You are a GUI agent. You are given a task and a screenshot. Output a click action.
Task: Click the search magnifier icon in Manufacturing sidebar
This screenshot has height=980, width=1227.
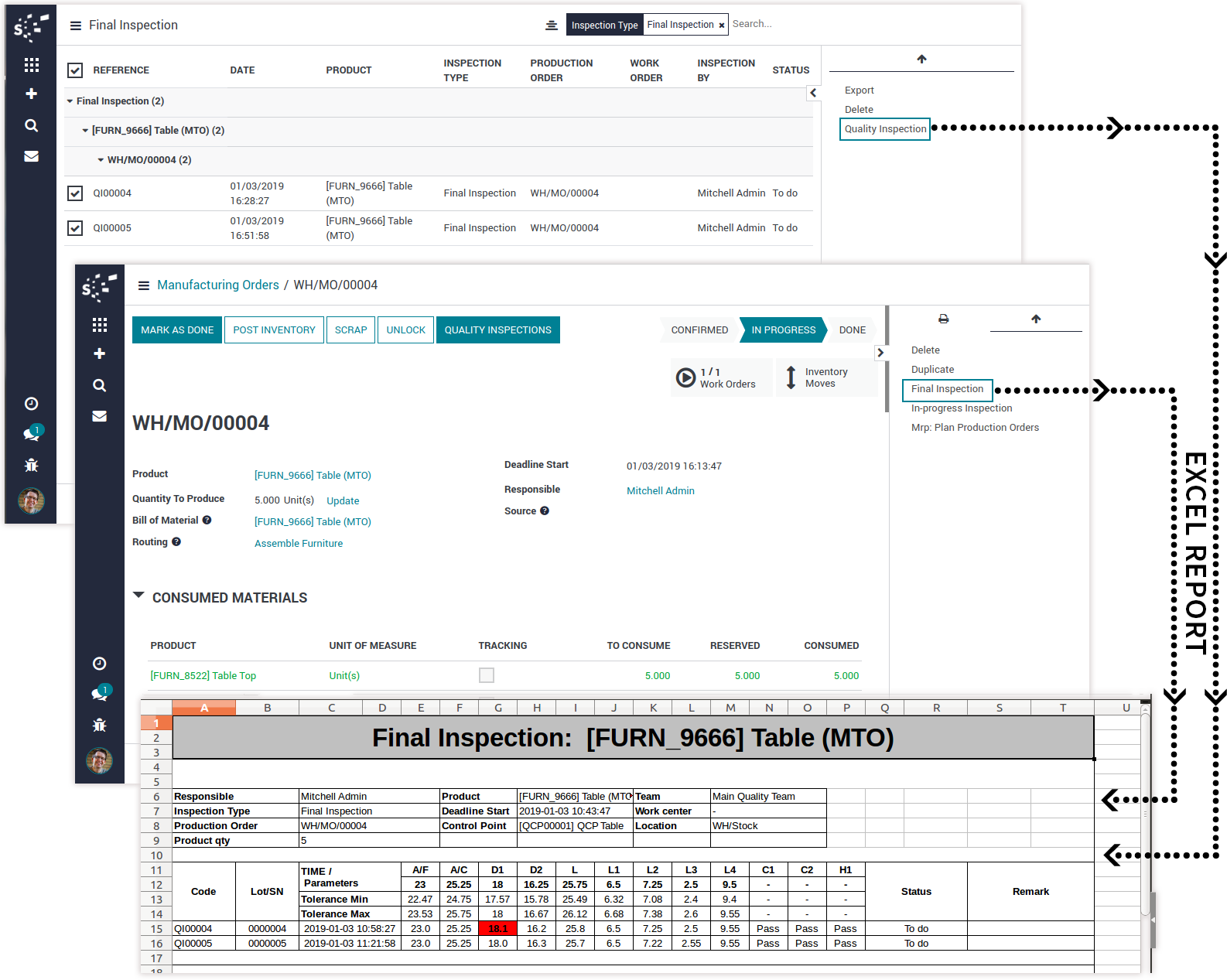(x=99, y=385)
